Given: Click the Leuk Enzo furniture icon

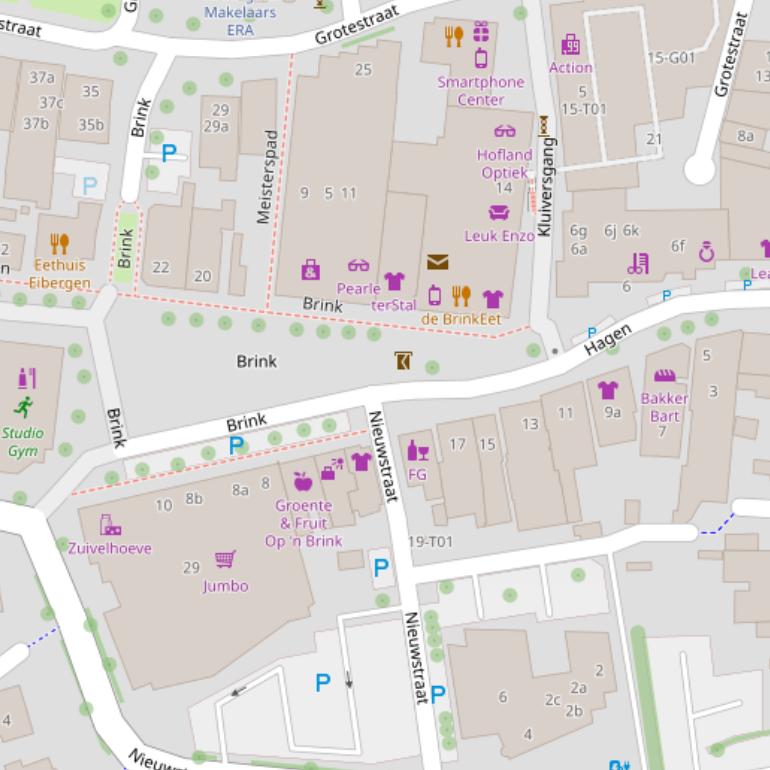Looking at the screenshot, I should point(499,212).
